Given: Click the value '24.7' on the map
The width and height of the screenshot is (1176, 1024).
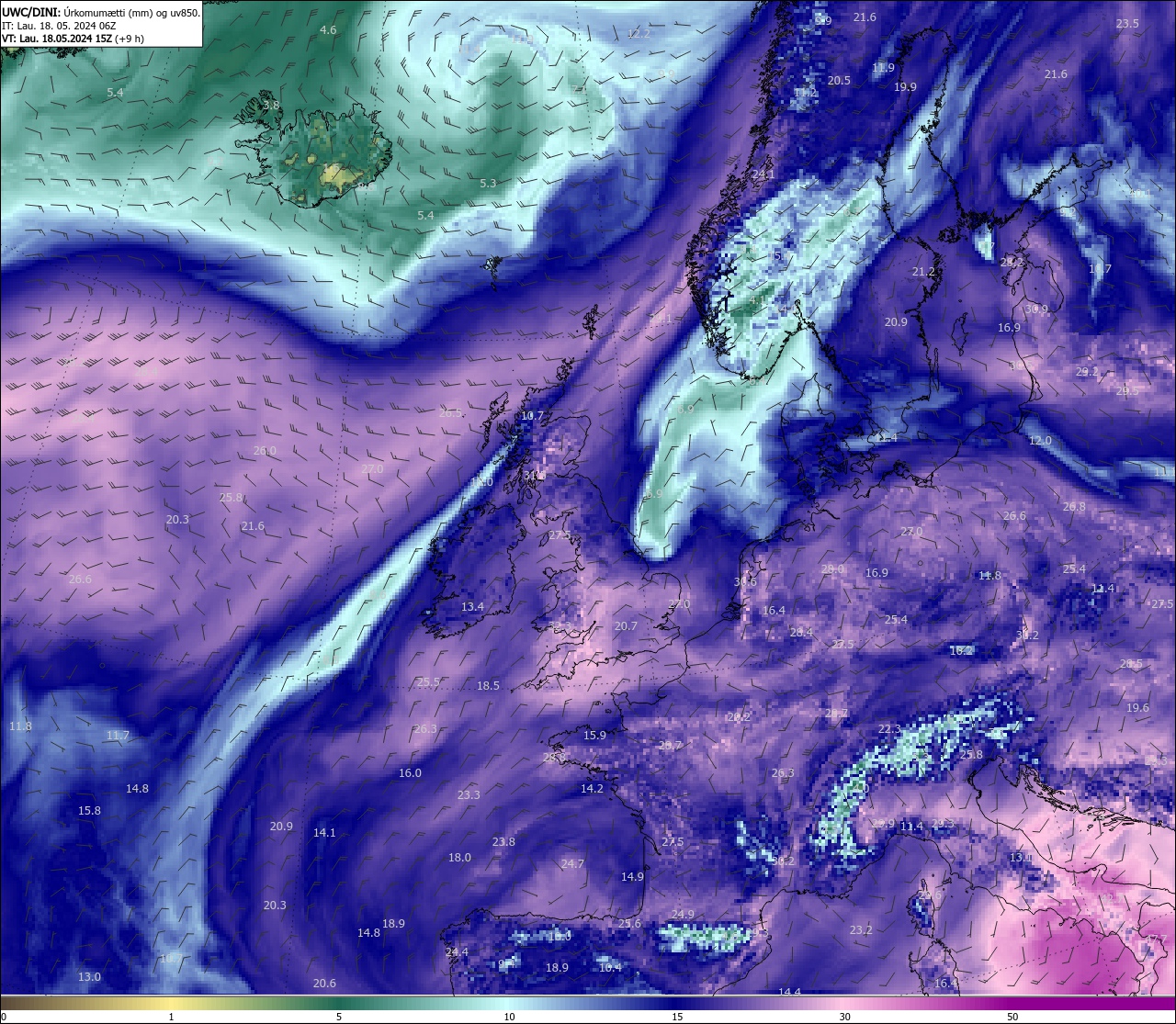Looking at the screenshot, I should (572, 864).
